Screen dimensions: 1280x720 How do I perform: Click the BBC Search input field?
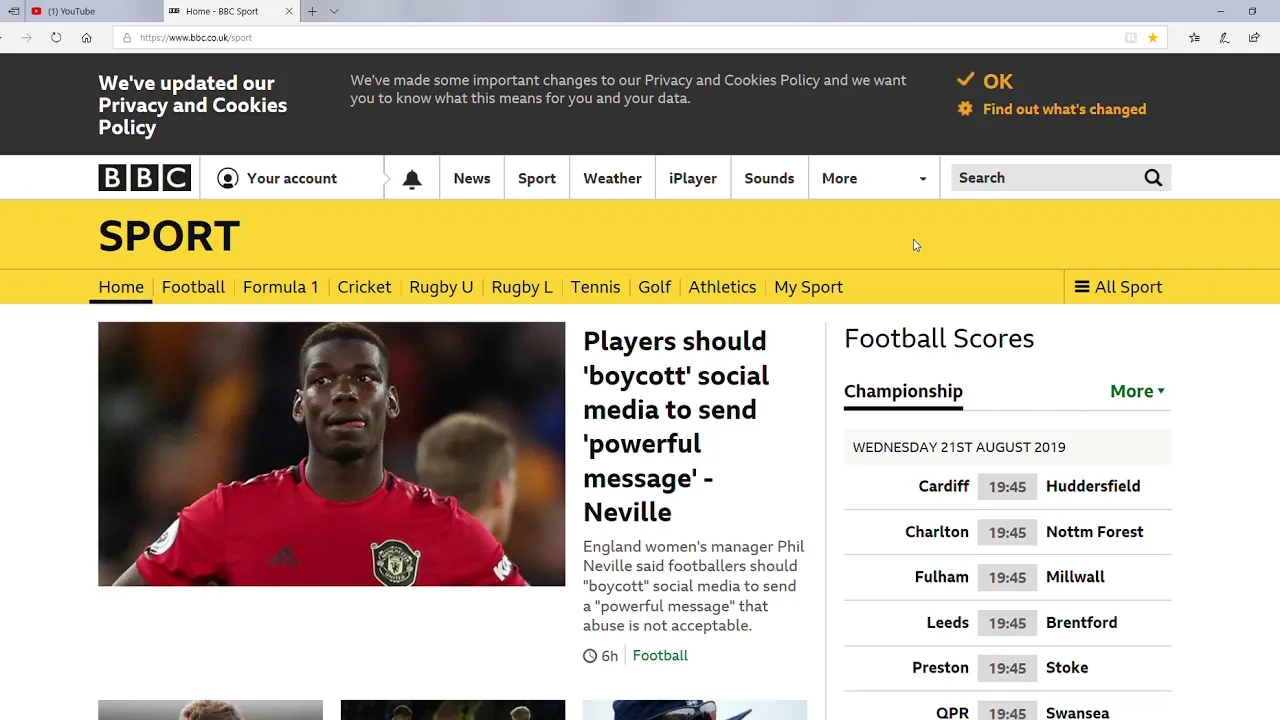click(1045, 178)
